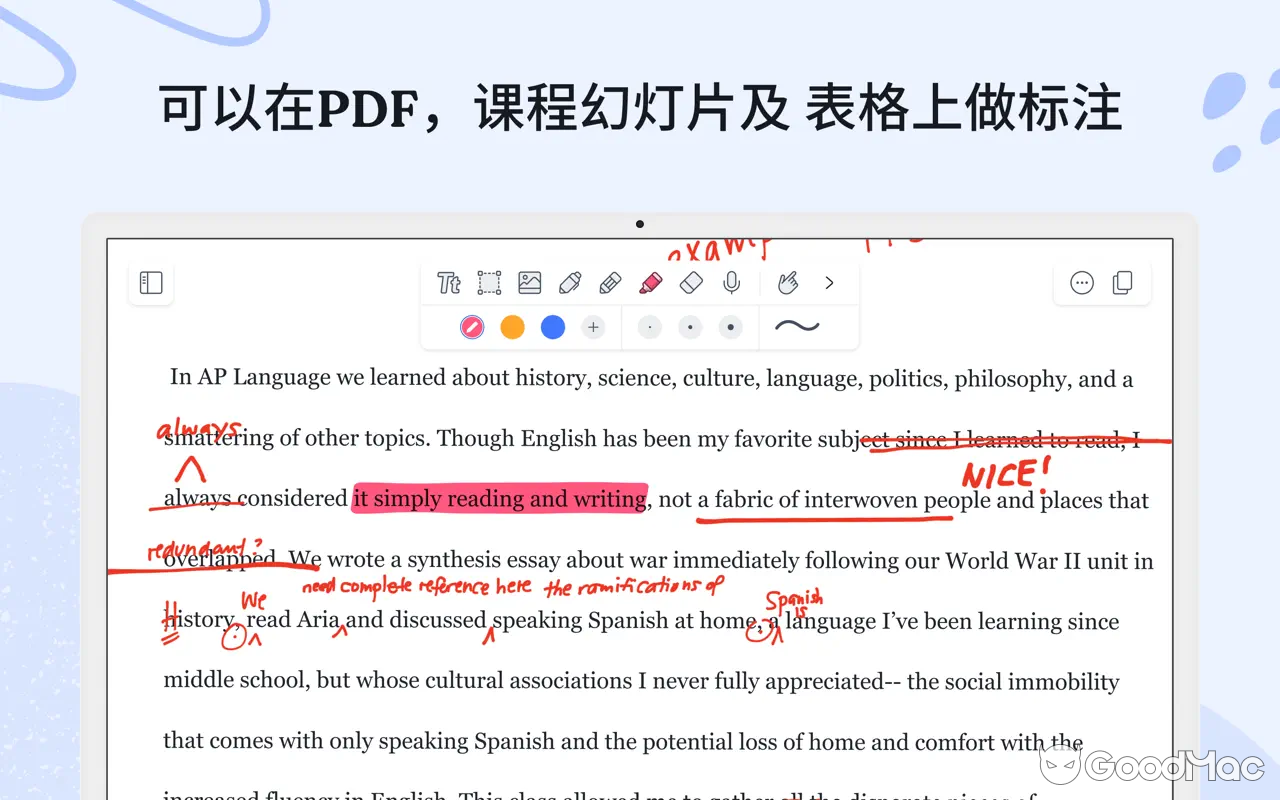This screenshot has width=1280, height=800.
Task: Start audio recording with microphone icon
Action: (x=732, y=283)
